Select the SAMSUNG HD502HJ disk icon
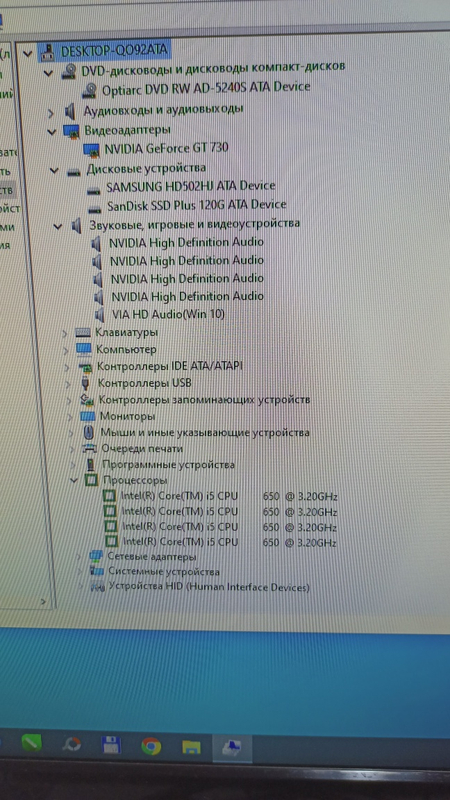The width and height of the screenshot is (450, 800). point(94,188)
